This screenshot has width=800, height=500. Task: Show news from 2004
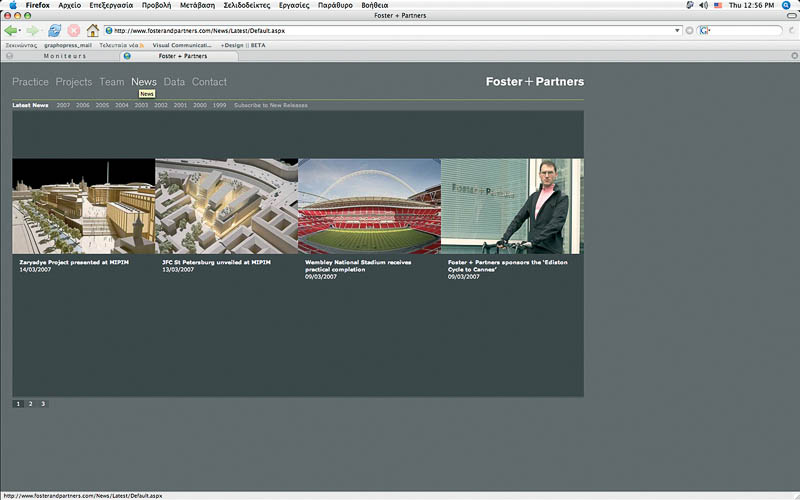[x=121, y=105]
